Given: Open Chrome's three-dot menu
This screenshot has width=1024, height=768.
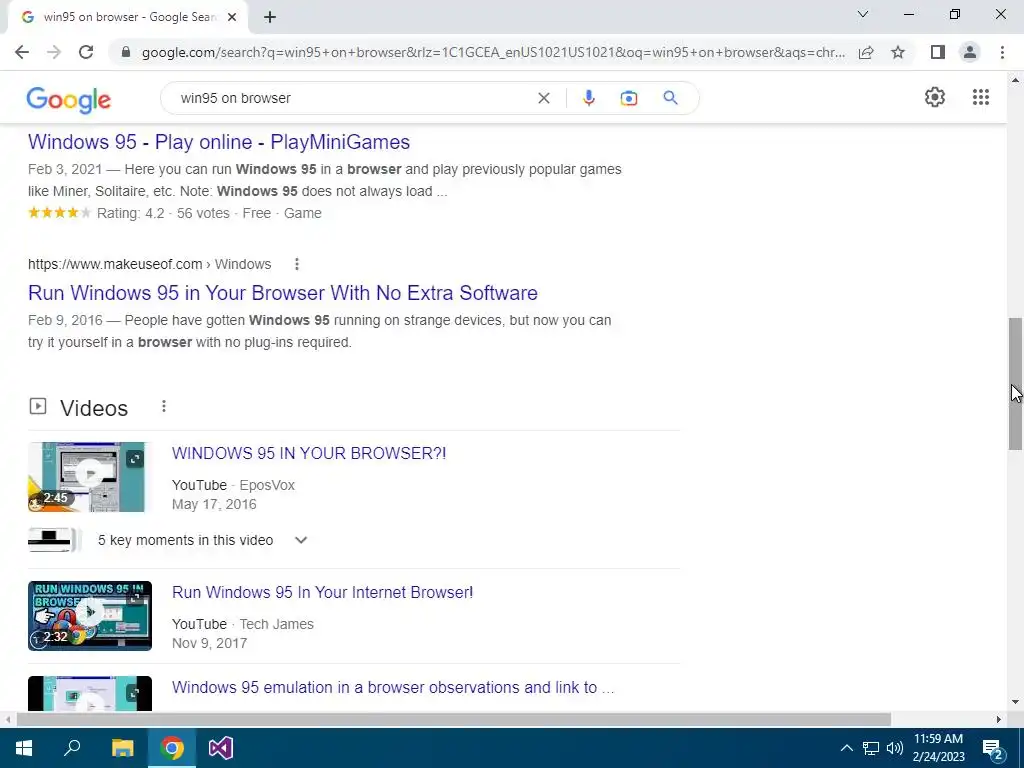Looking at the screenshot, I should click(x=1002, y=52).
